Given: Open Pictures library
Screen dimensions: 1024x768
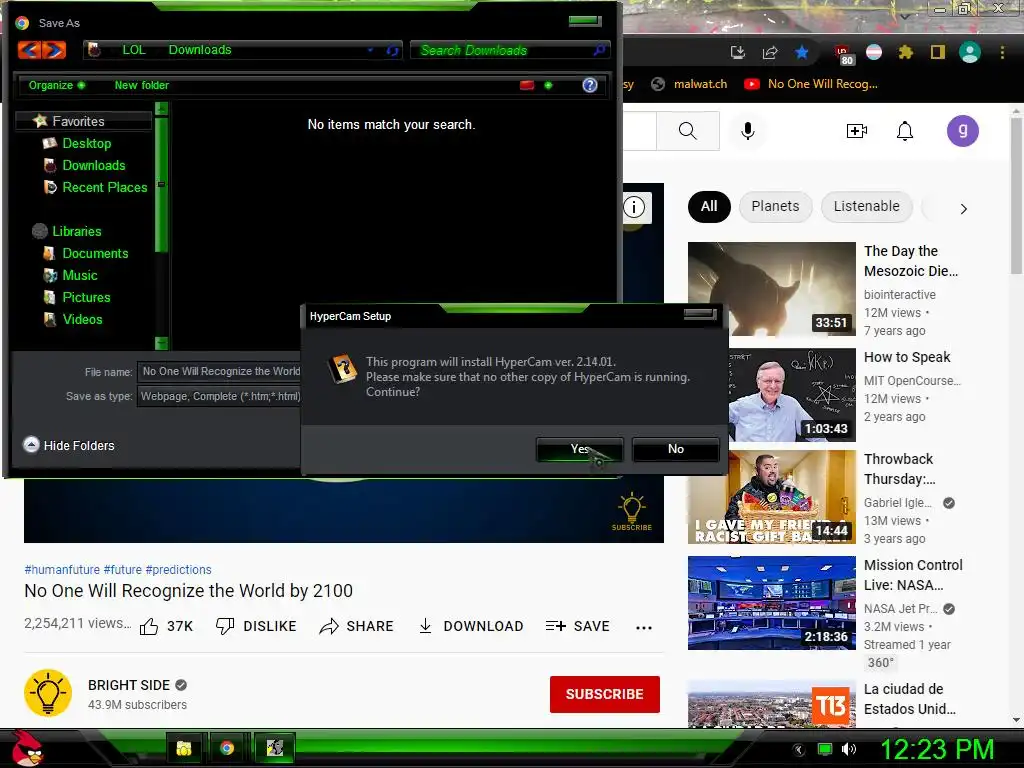Looking at the screenshot, I should click(86, 298).
